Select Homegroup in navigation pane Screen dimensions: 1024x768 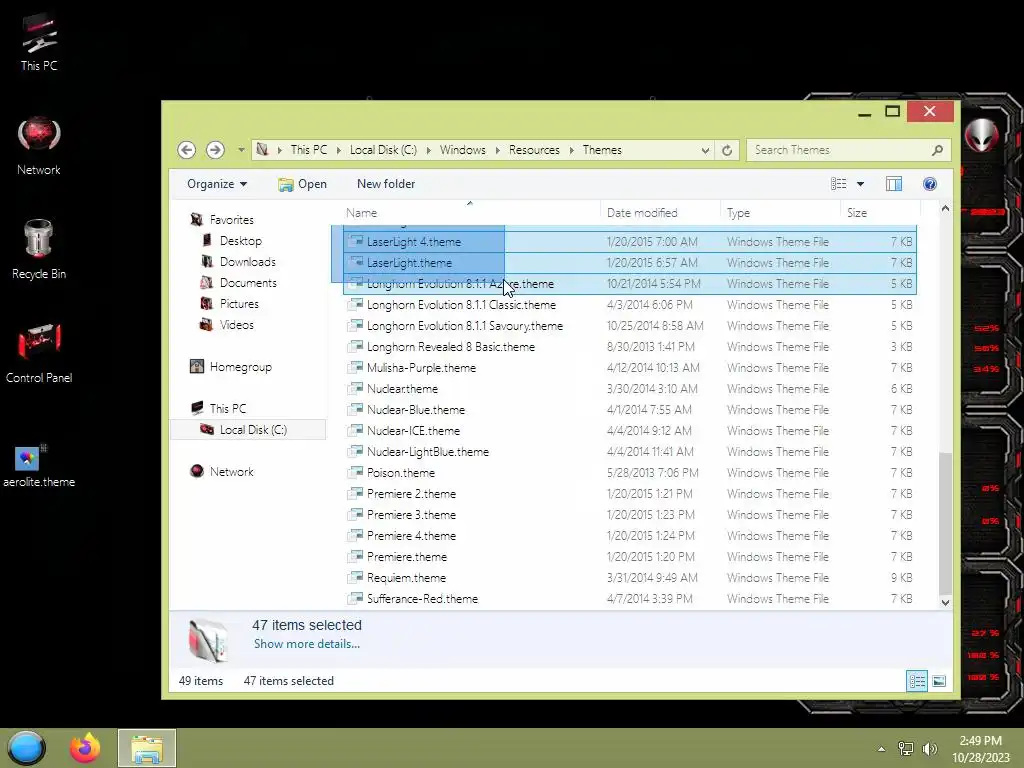click(231, 367)
